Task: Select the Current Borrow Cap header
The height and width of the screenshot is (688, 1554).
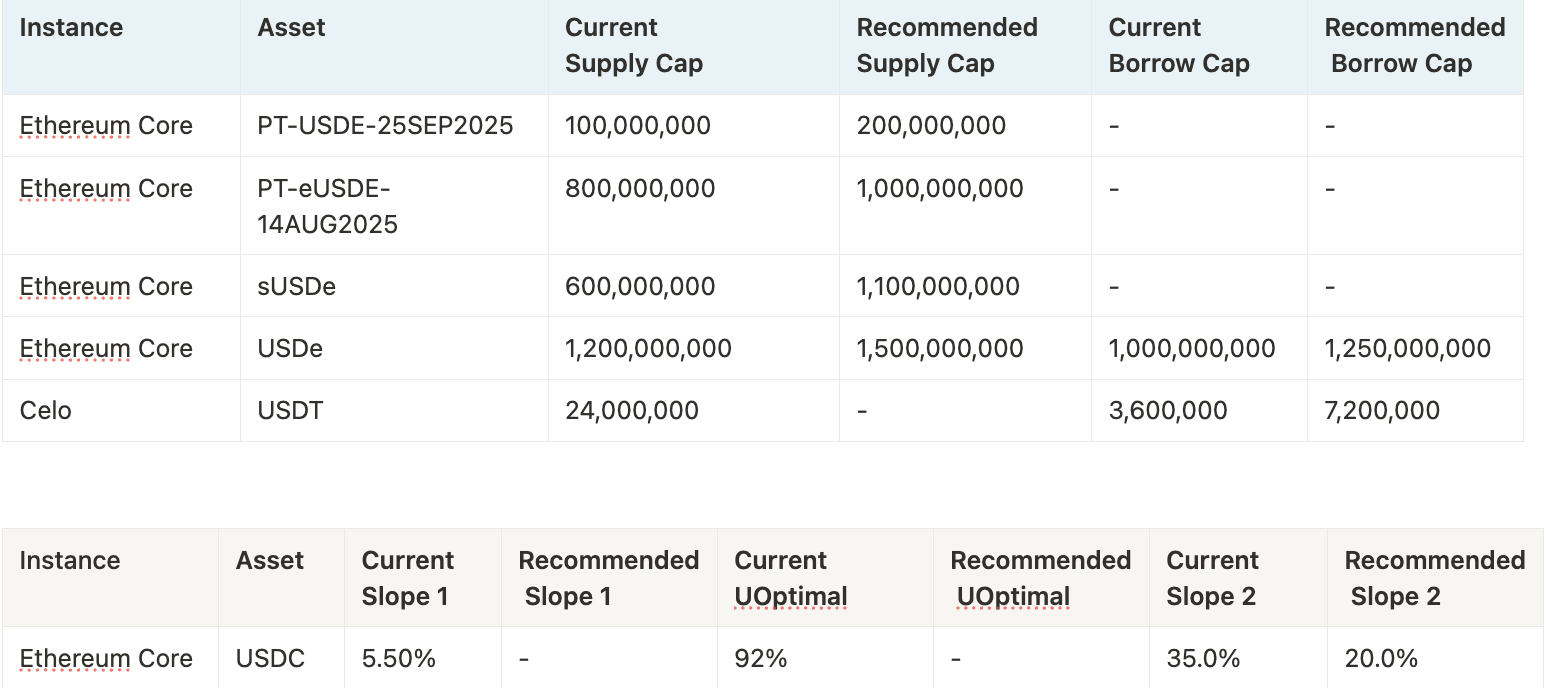Action: 1179,46
